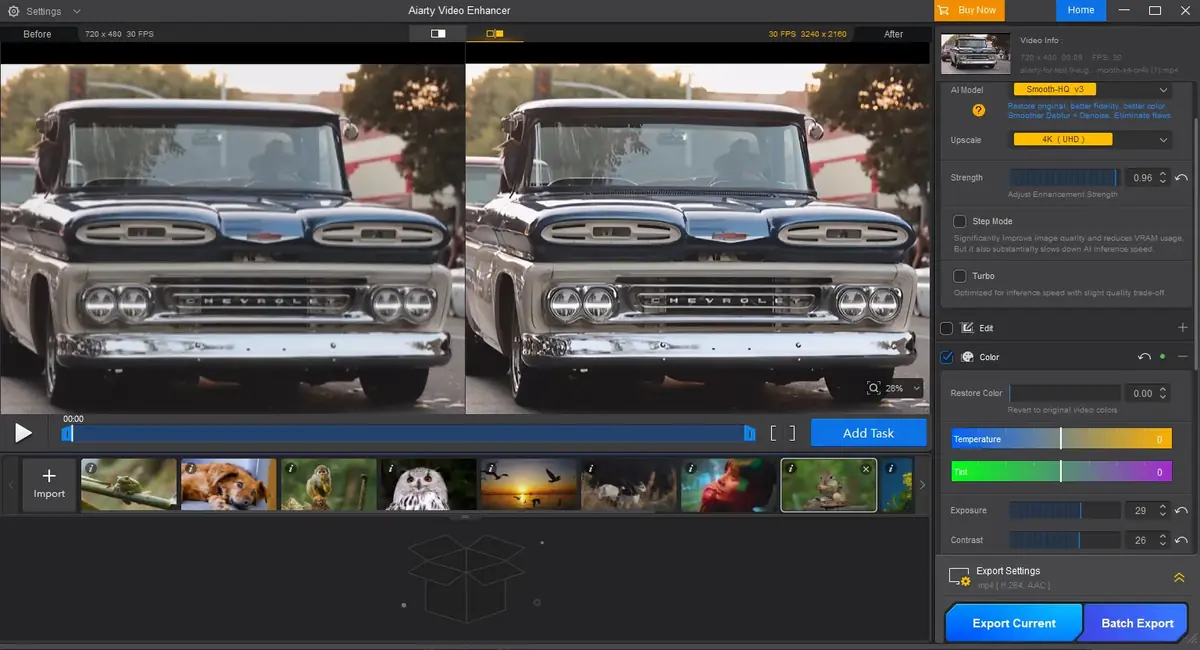
Task: Open the Upscale 4K (UHD) dropdown
Action: pyautogui.click(x=1091, y=139)
